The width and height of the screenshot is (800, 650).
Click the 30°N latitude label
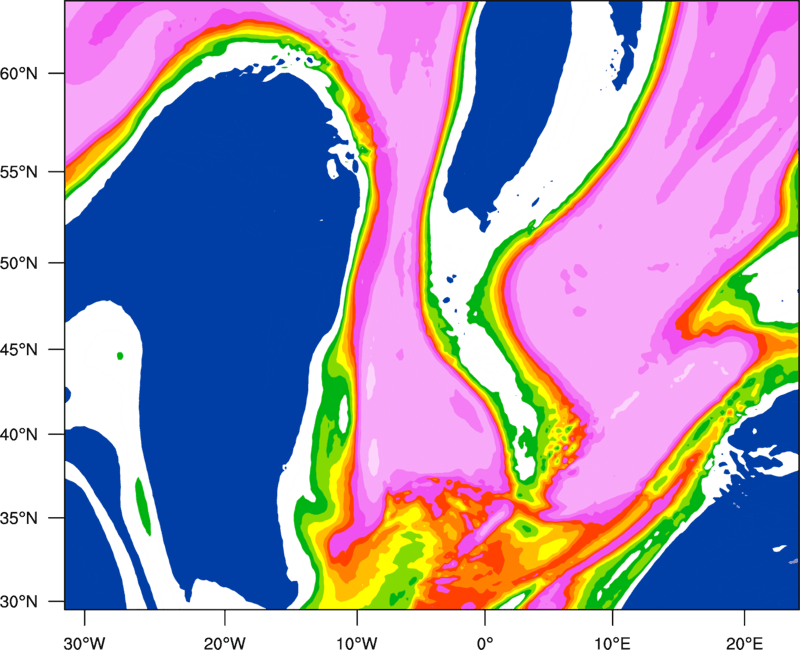[19, 602]
